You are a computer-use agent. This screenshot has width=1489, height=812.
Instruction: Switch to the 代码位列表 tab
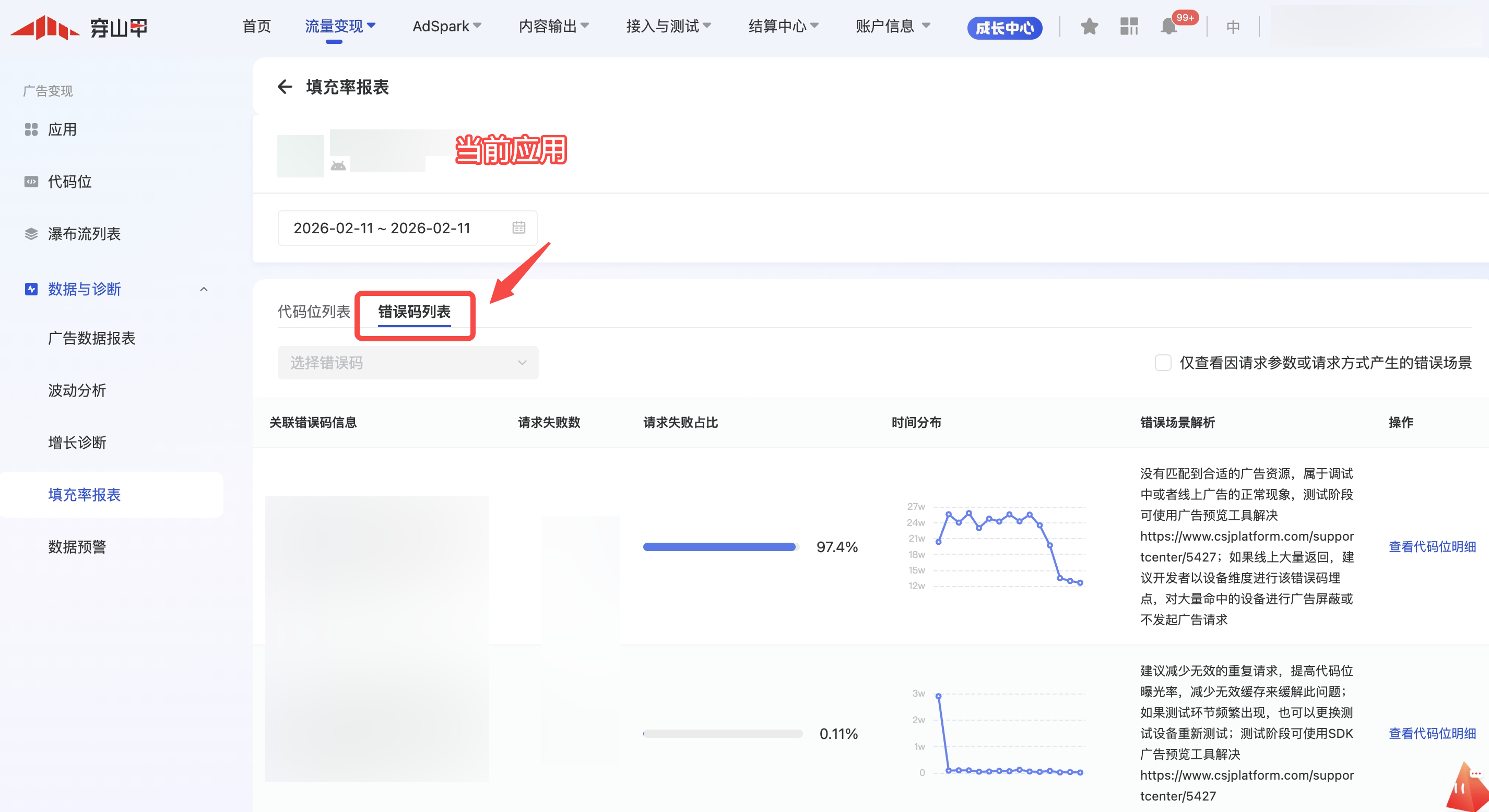click(314, 312)
